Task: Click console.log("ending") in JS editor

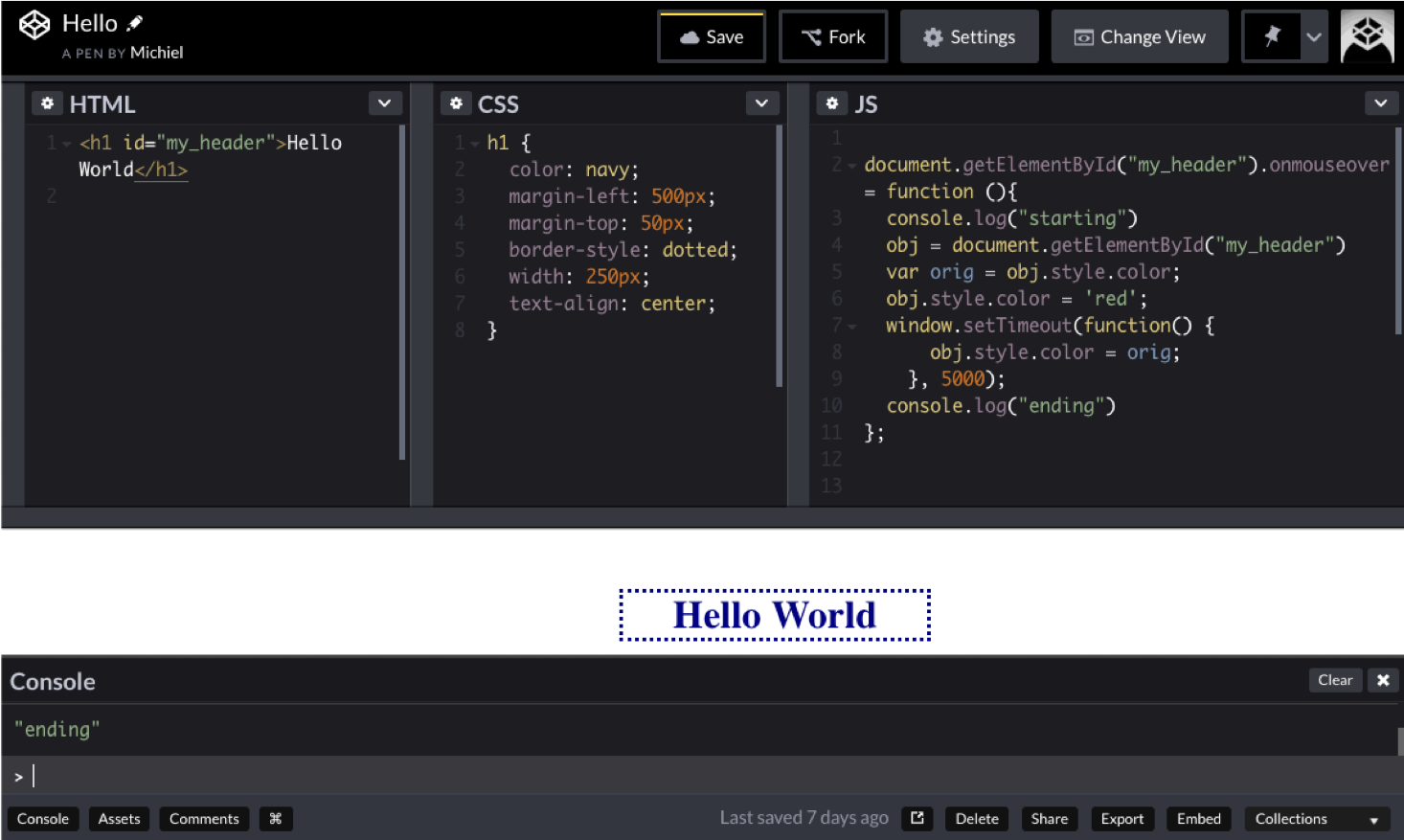Action: [x=1001, y=406]
